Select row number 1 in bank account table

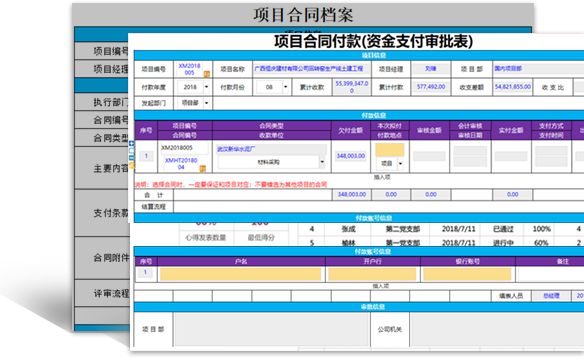pos(145,273)
